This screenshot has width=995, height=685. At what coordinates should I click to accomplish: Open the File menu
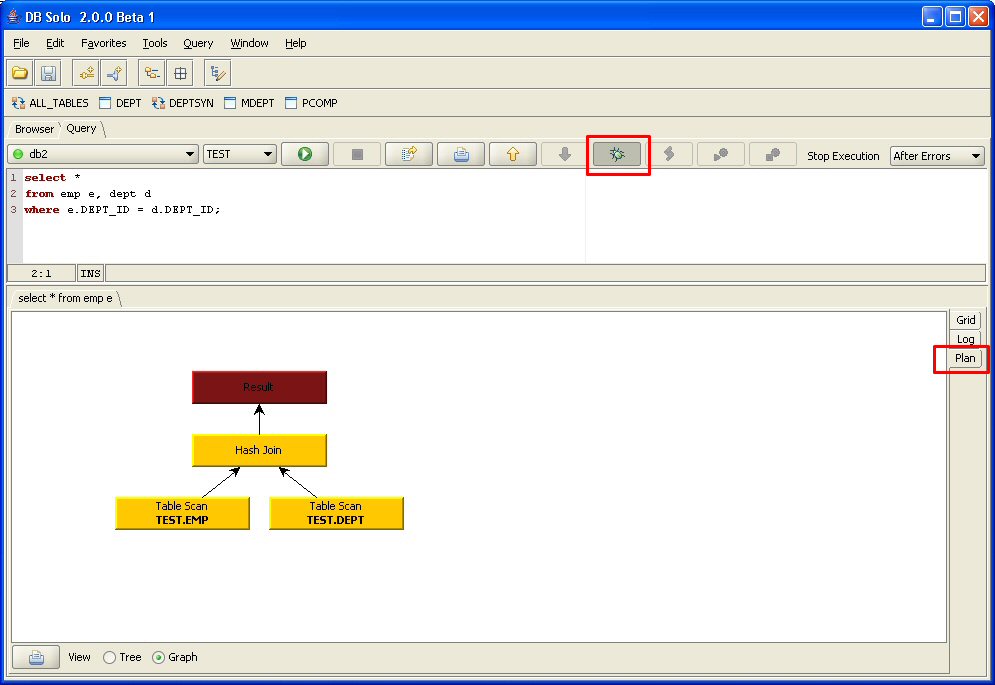click(21, 43)
